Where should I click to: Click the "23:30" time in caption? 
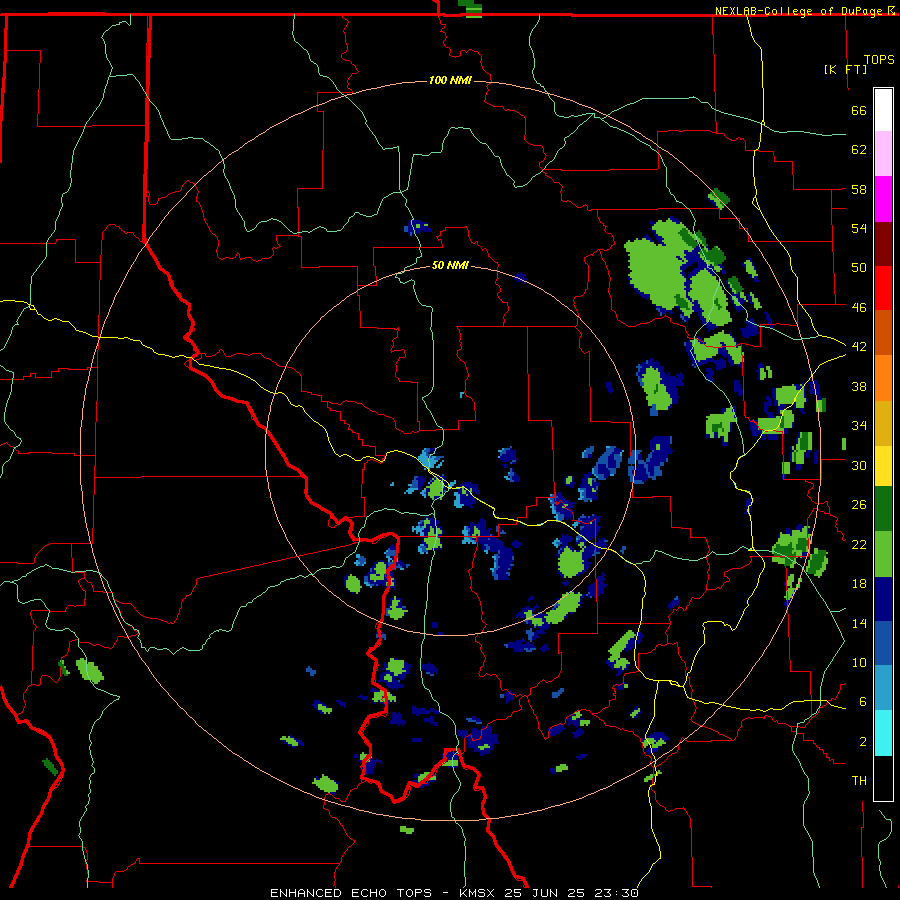click(x=617, y=893)
